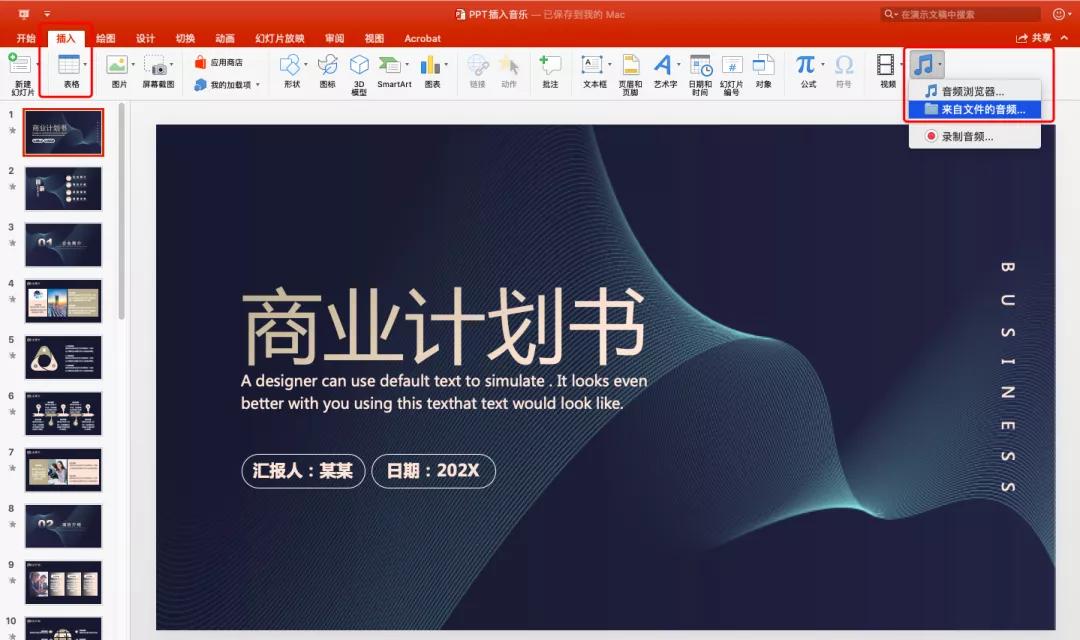Screen dimensions: 1080x640
Task: Switch to the 设计 (Design) ribbon tab
Action: coord(145,38)
